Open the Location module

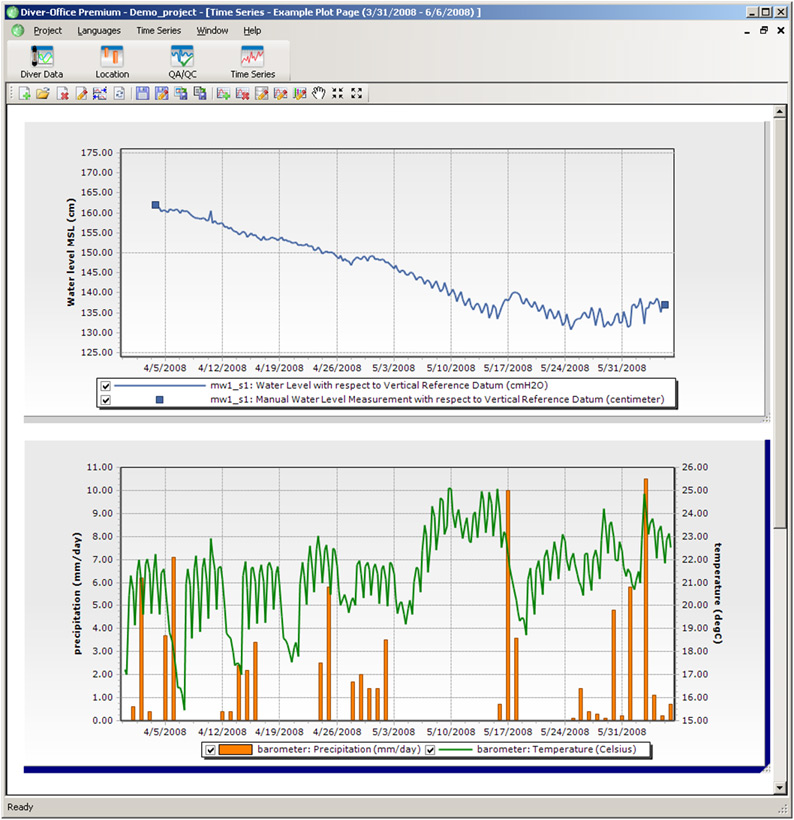[112, 62]
